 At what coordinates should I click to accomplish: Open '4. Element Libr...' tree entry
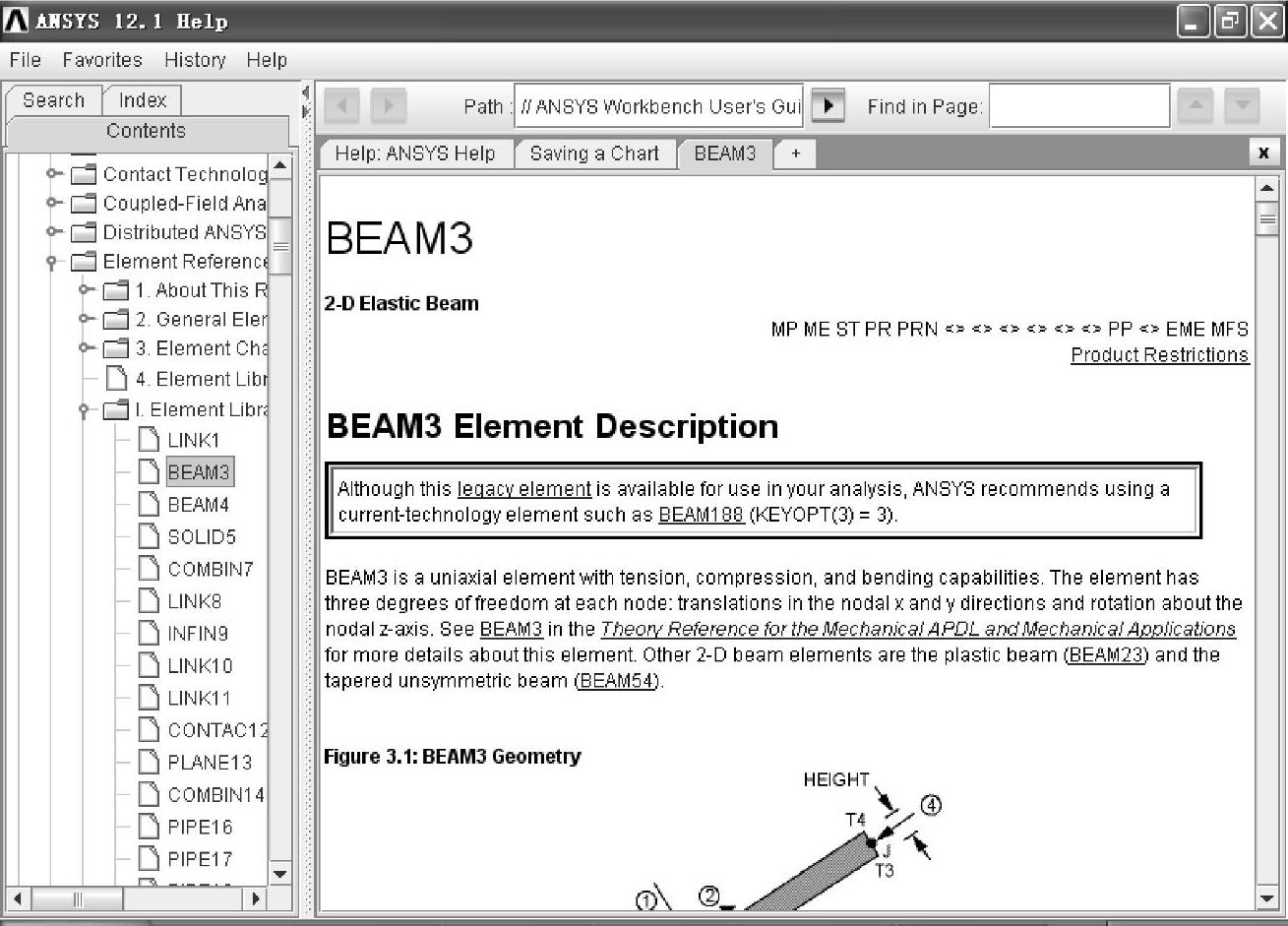pyautogui.click(x=200, y=379)
